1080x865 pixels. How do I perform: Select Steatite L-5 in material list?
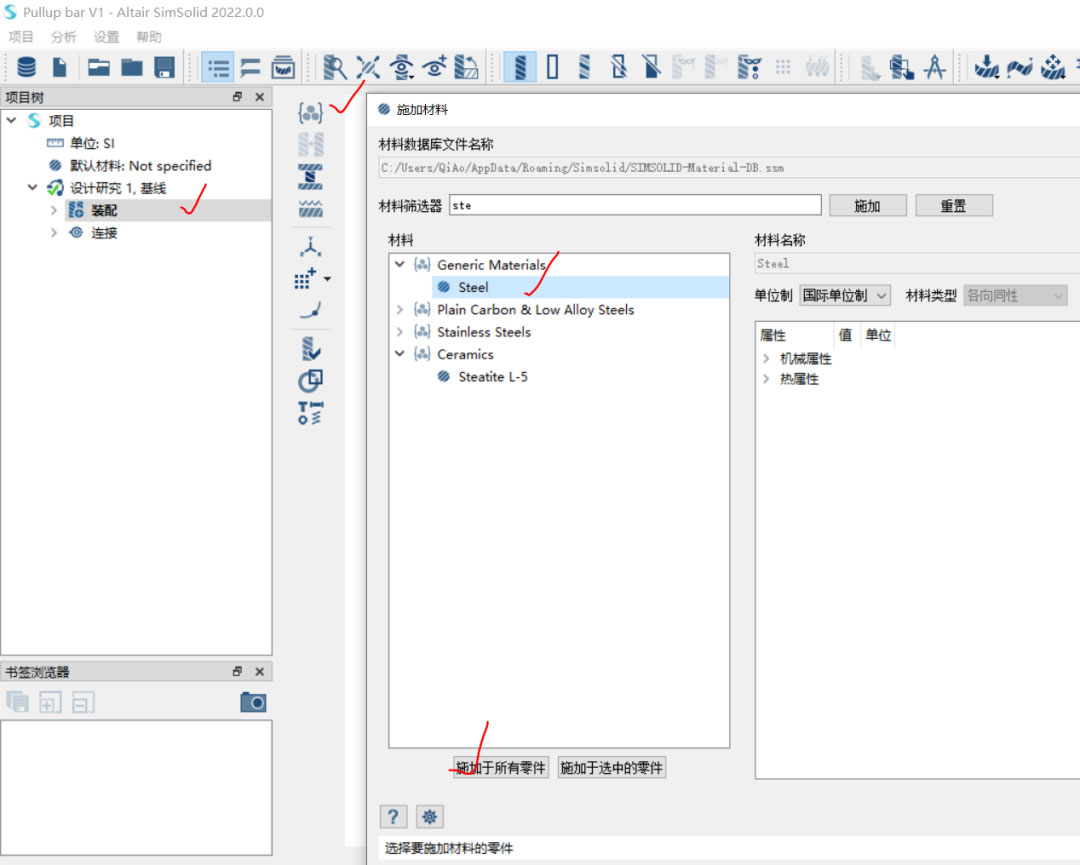tap(493, 377)
